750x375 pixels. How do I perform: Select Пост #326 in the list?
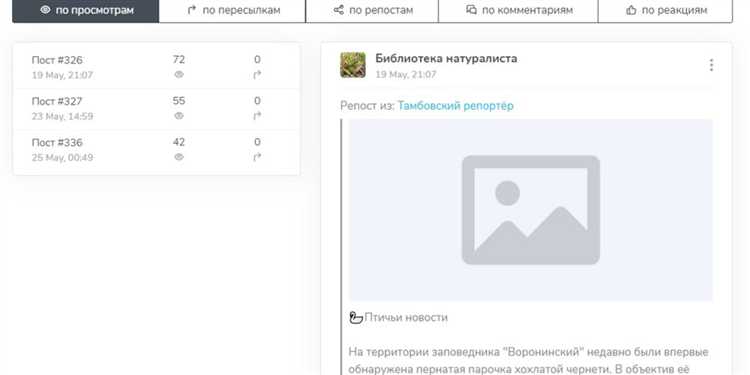156,67
